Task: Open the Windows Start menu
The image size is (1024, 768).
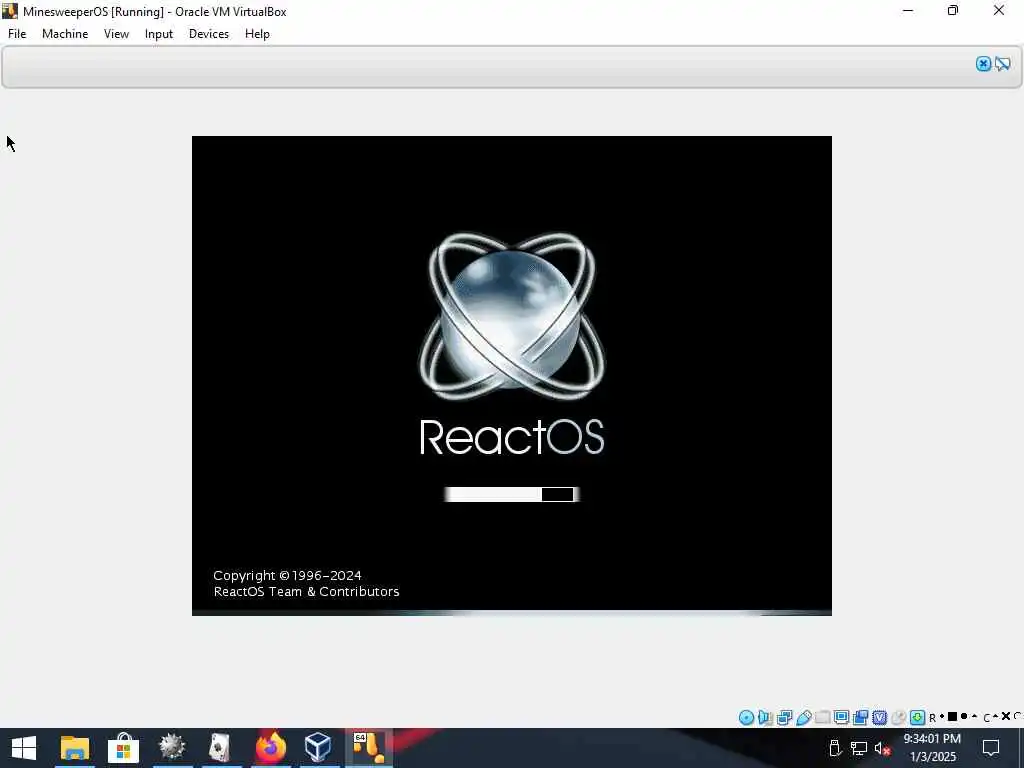Action: coord(24,748)
